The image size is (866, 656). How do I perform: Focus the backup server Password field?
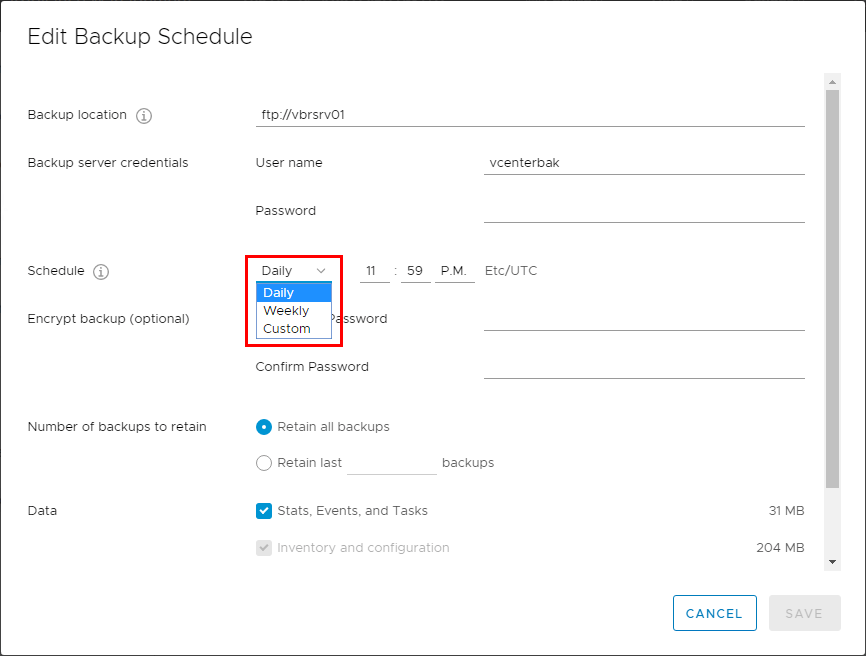(x=644, y=211)
